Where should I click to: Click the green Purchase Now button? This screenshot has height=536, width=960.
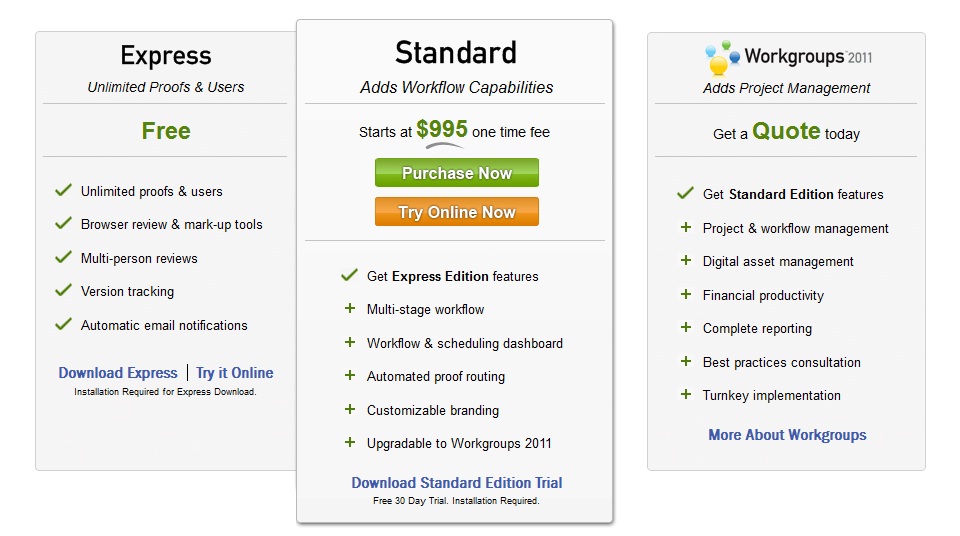pyautogui.click(x=457, y=173)
